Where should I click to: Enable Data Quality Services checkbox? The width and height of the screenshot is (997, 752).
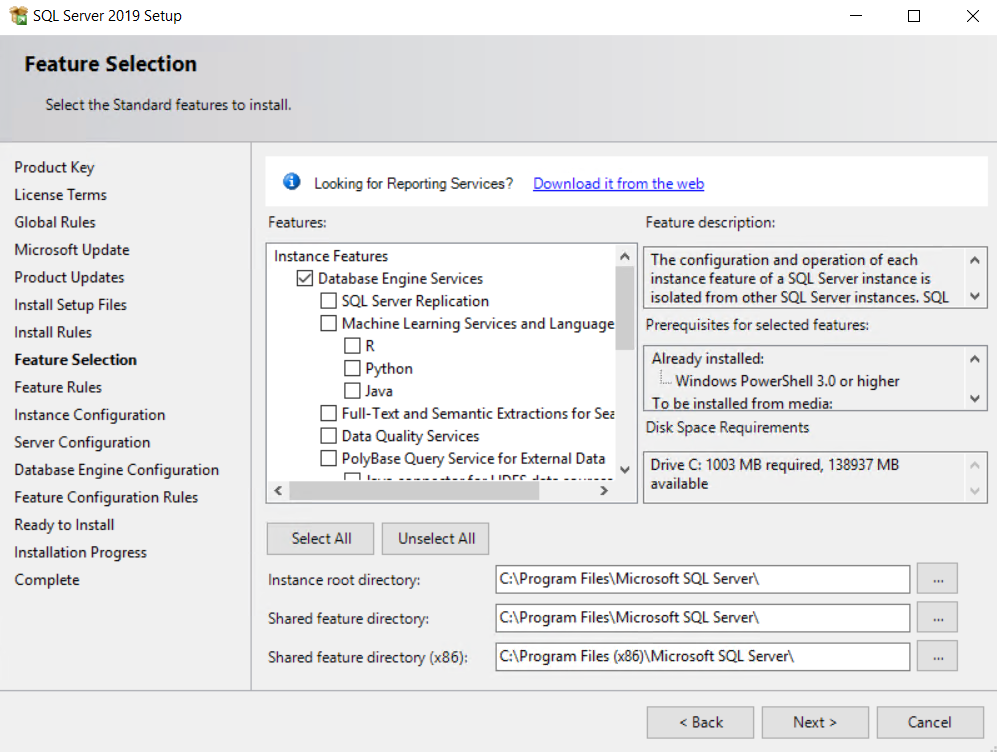tap(329, 436)
